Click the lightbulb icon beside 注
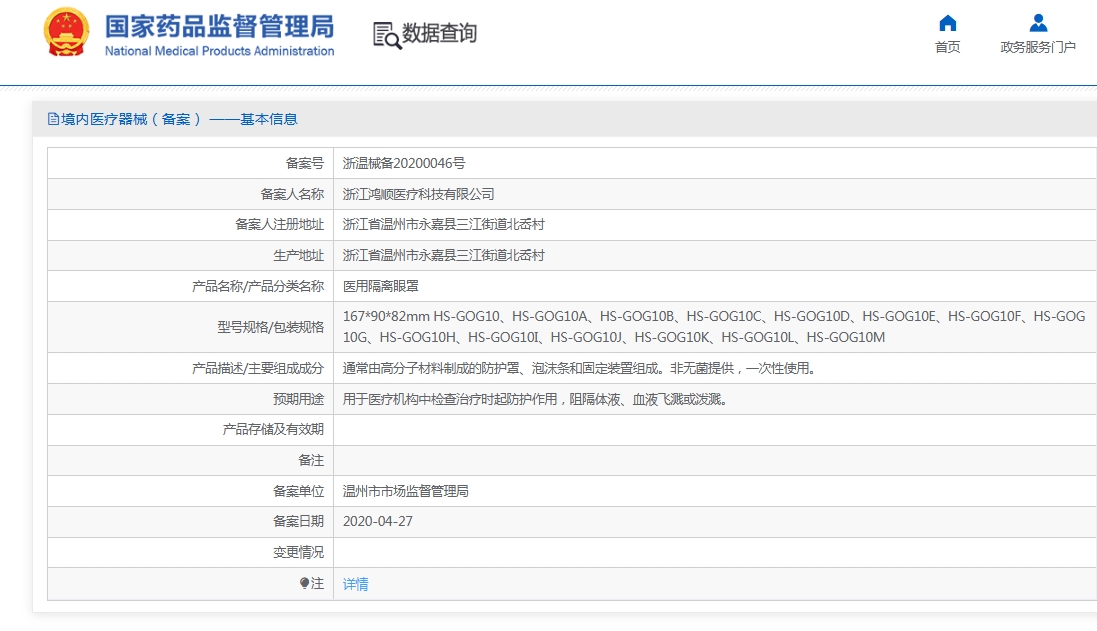The image size is (1097, 631). point(305,584)
